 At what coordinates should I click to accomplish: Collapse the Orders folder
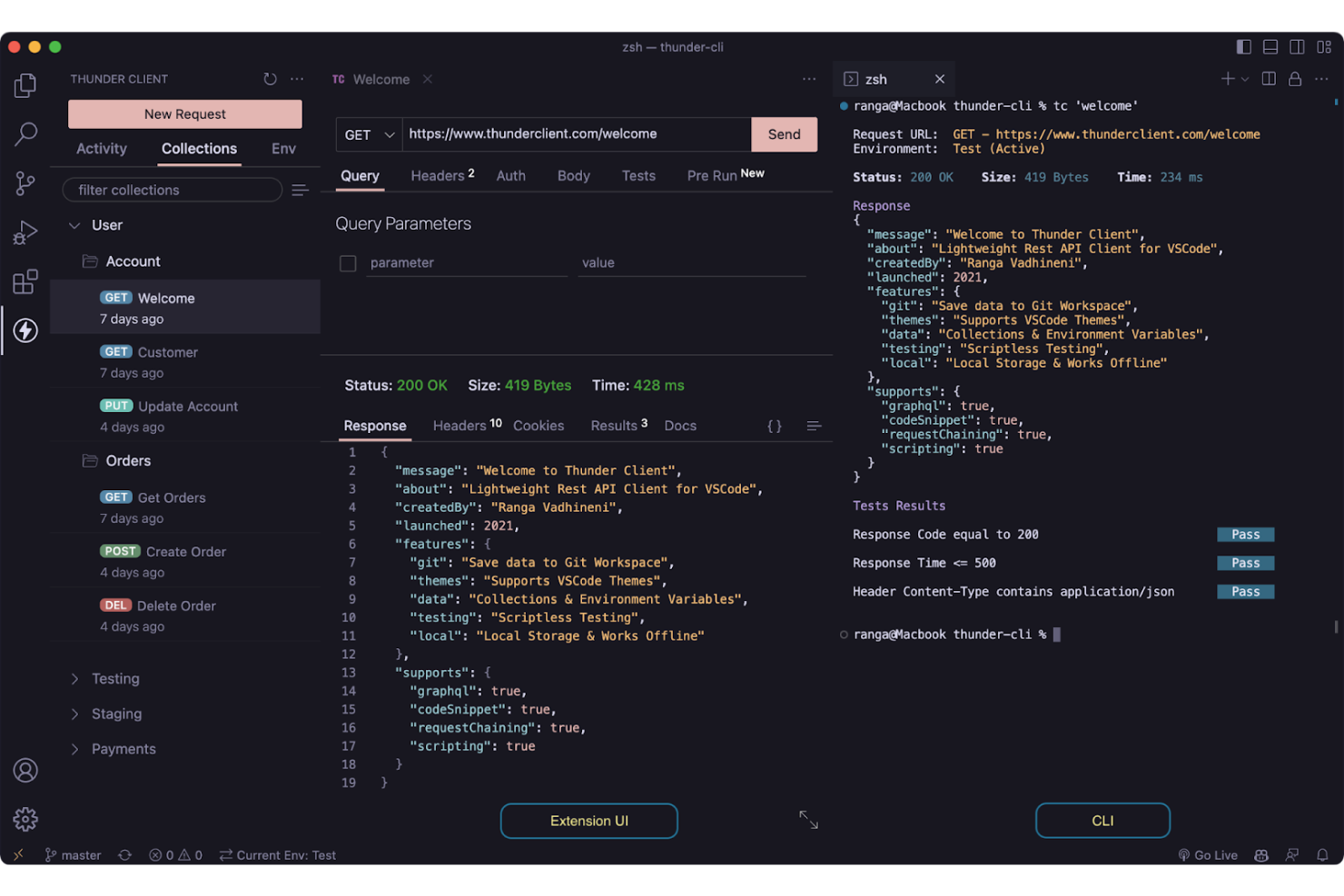[116, 461]
